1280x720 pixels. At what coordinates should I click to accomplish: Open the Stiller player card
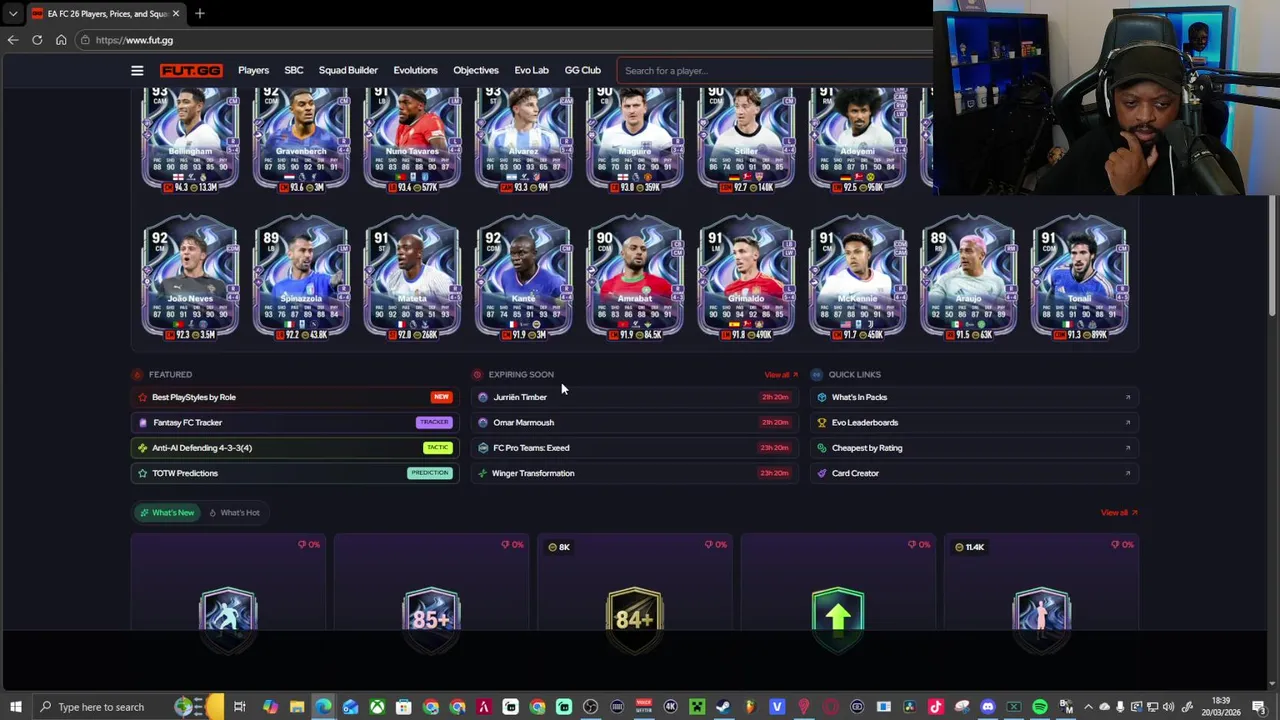point(745,140)
